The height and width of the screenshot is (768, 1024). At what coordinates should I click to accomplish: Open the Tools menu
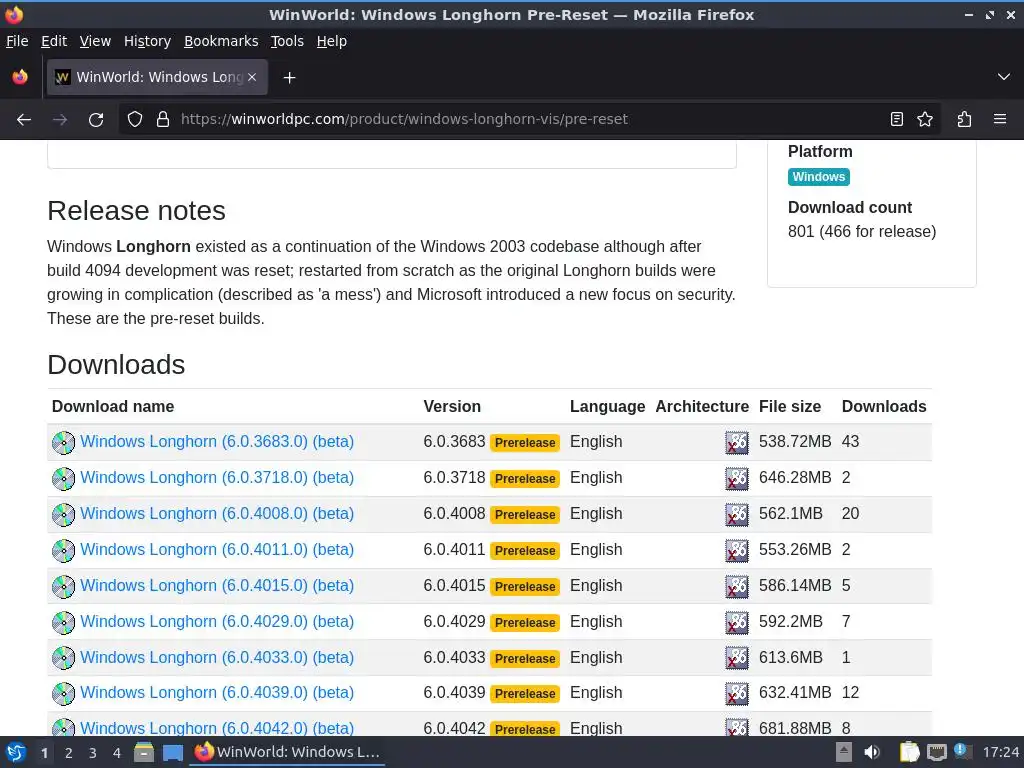point(287,41)
